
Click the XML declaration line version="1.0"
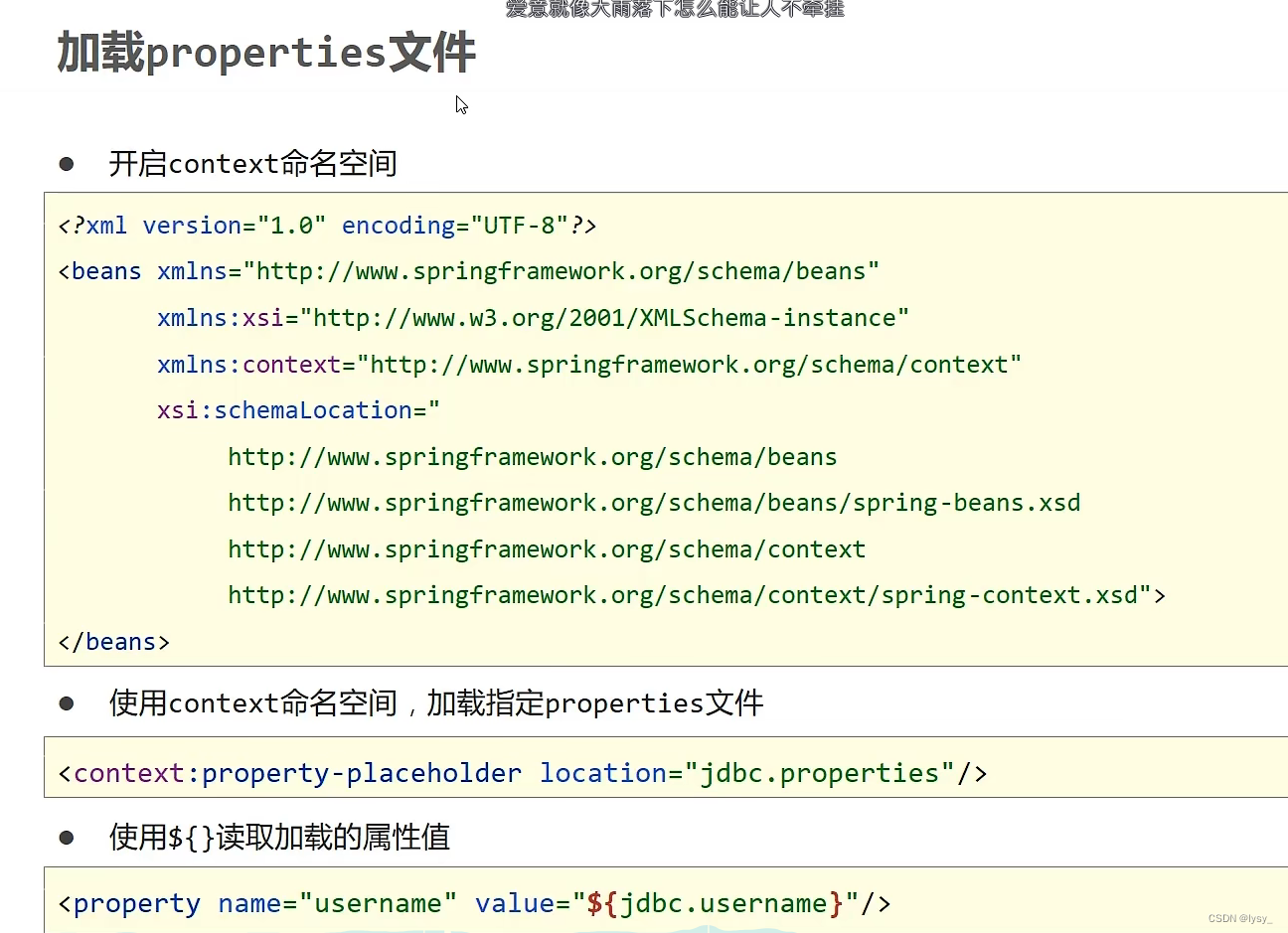(327, 227)
